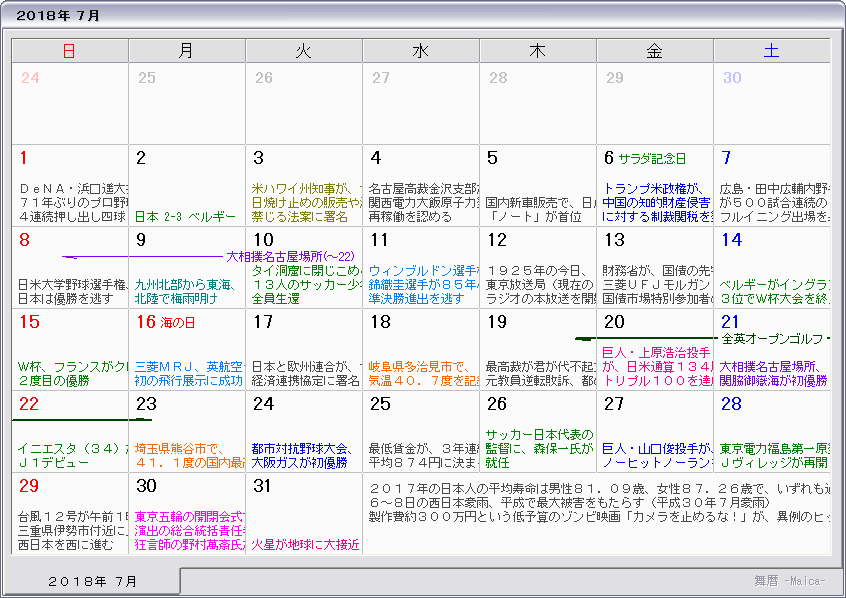846x598 pixels.
Task: Open the 岐阜県多治見市 entry on day 18
Action: tap(424, 373)
